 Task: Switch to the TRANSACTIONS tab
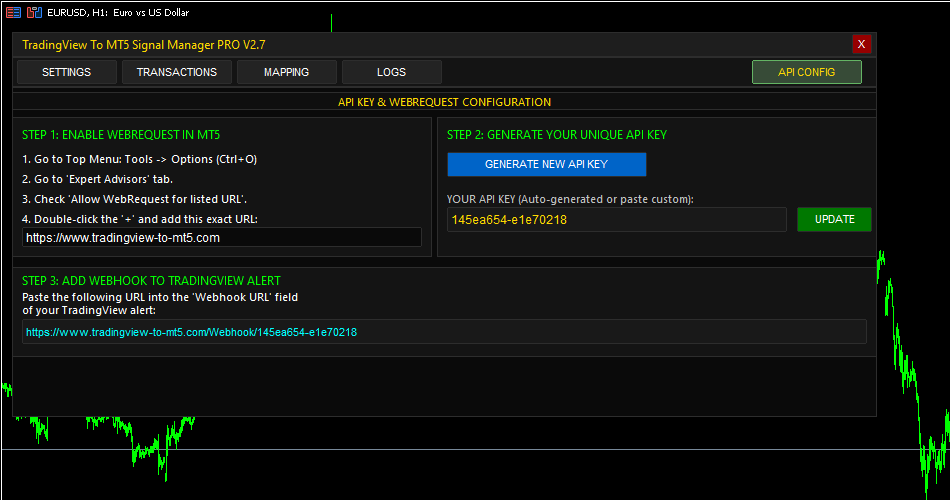coord(177,72)
